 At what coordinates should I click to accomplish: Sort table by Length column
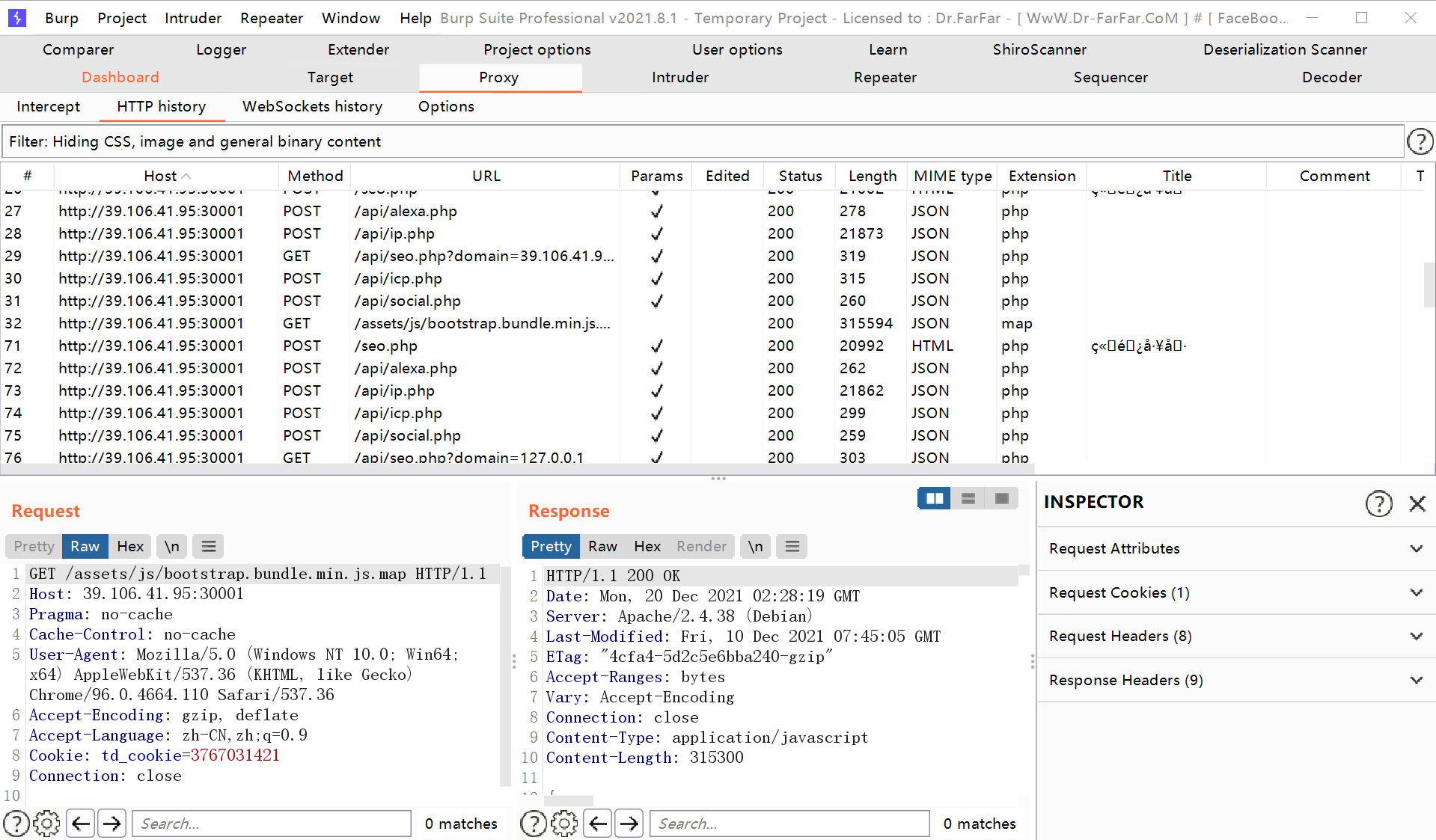pyautogui.click(x=872, y=176)
